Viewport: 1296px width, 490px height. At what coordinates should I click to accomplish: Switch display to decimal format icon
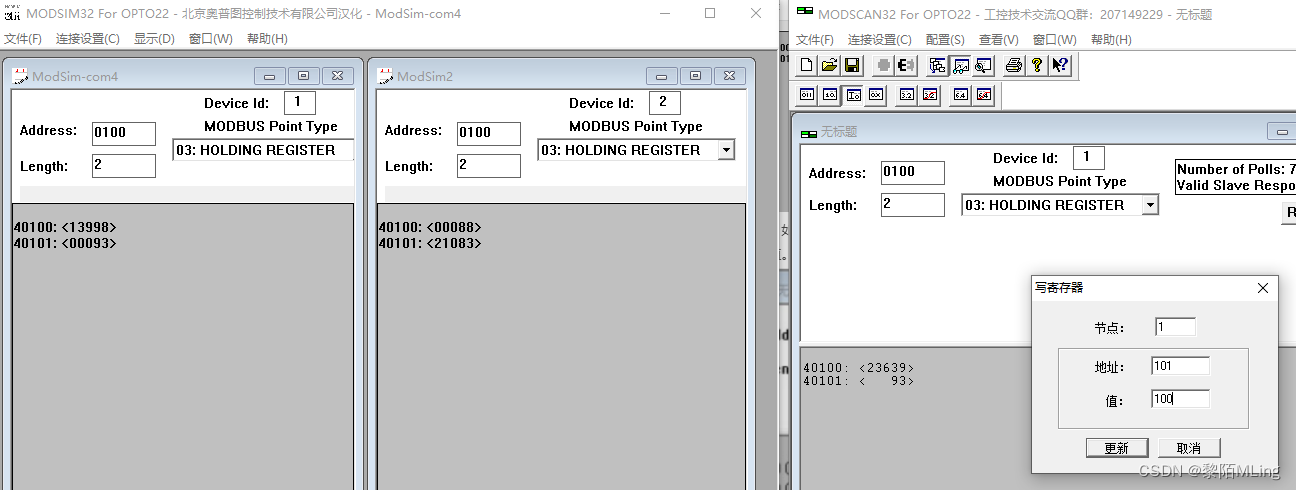(x=830, y=95)
